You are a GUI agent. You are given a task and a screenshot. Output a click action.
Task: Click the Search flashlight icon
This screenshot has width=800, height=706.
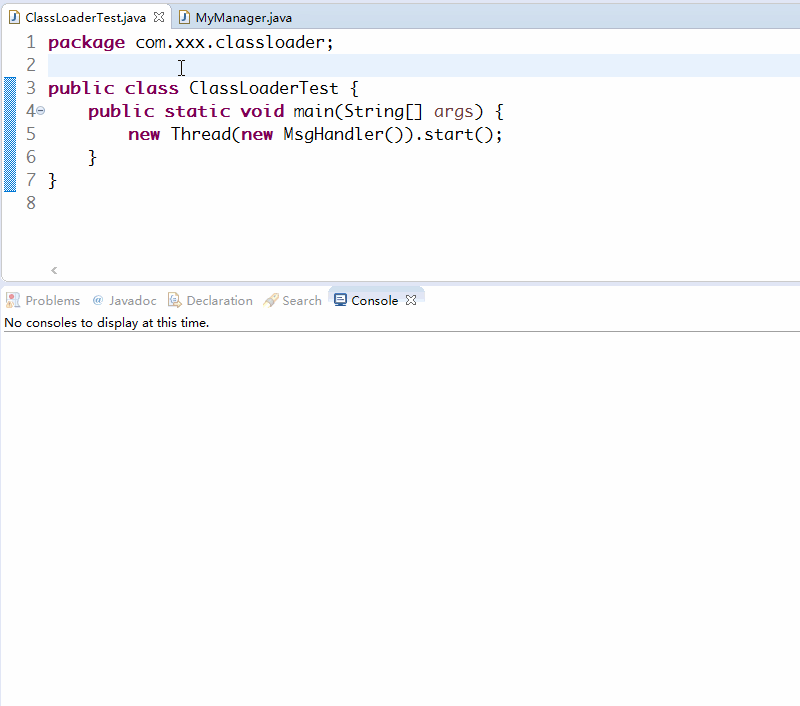coord(271,300)
